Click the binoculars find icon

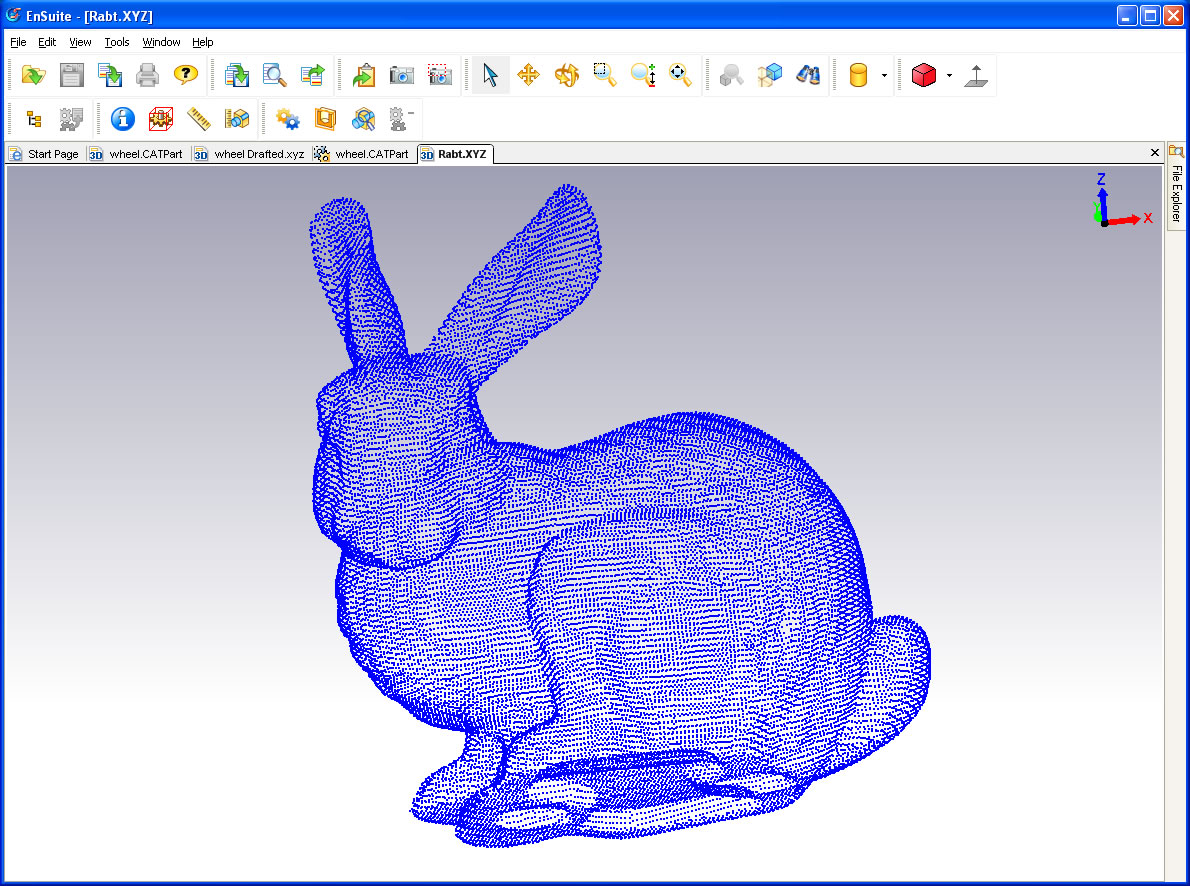(x=808, y=75)
